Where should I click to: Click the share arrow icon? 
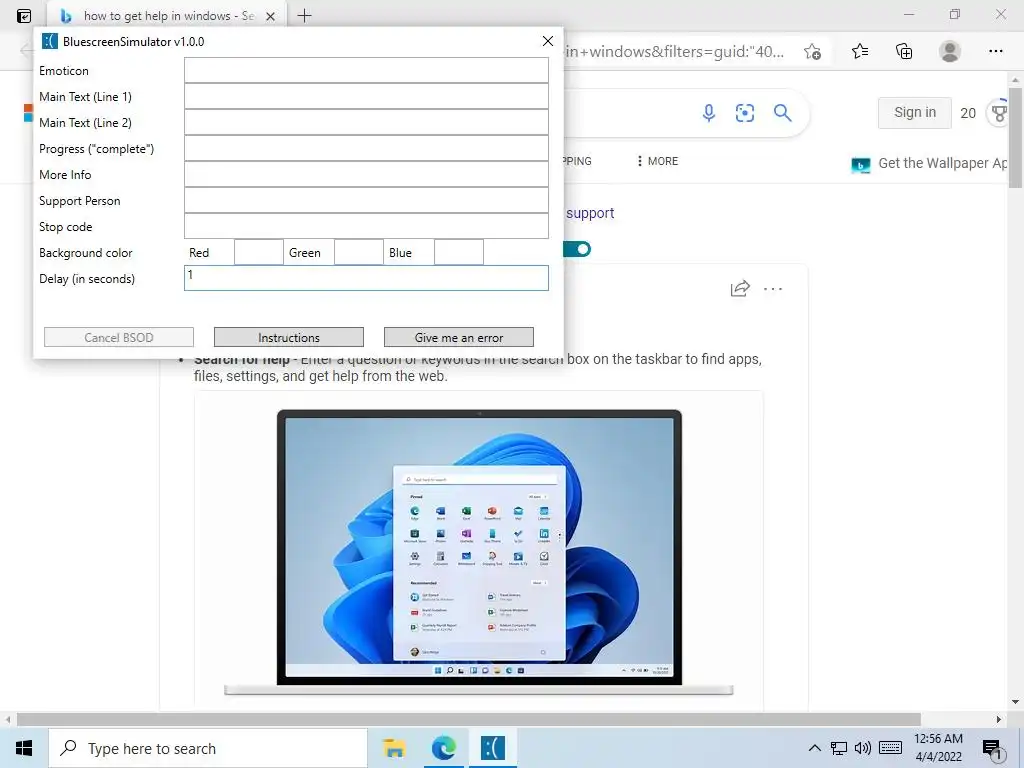(740, 288)
